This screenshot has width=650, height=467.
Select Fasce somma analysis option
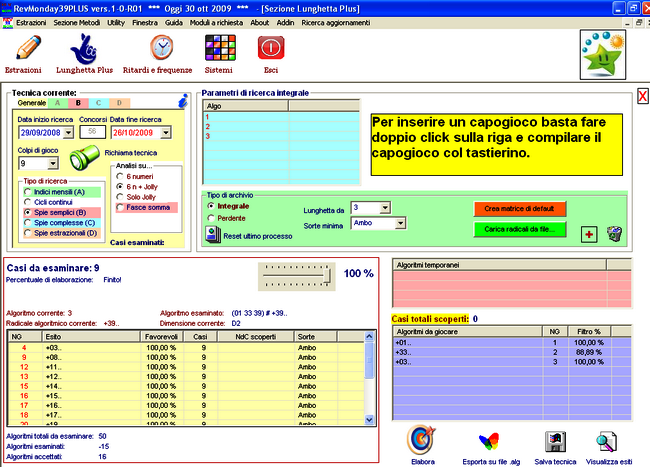pos(120,207)
